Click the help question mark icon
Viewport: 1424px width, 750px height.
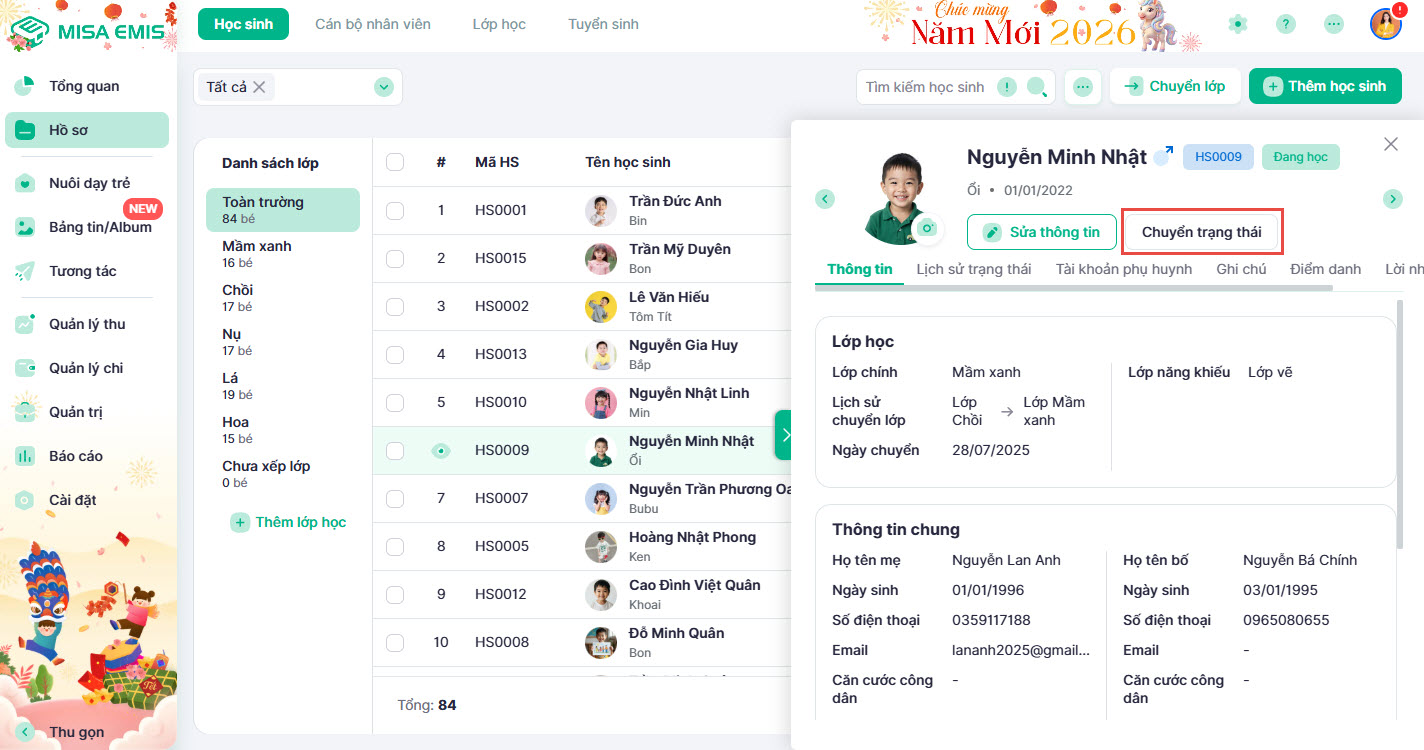(x=1286, y=24)
